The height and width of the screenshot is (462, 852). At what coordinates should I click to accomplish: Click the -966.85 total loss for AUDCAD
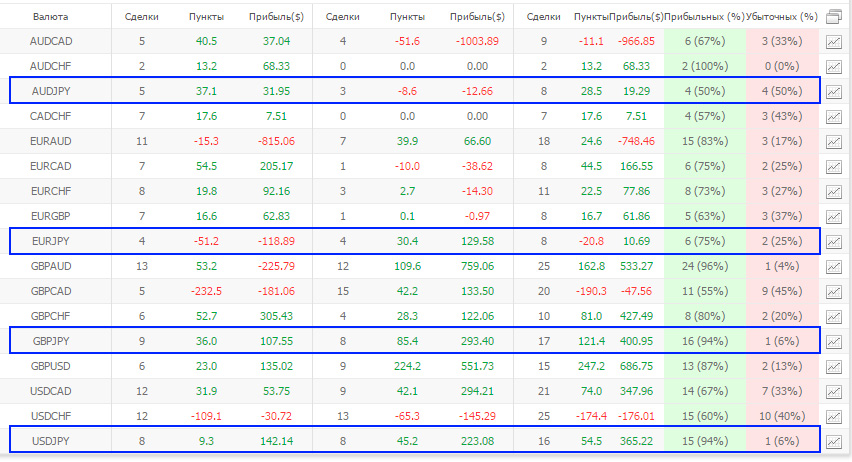636,41
